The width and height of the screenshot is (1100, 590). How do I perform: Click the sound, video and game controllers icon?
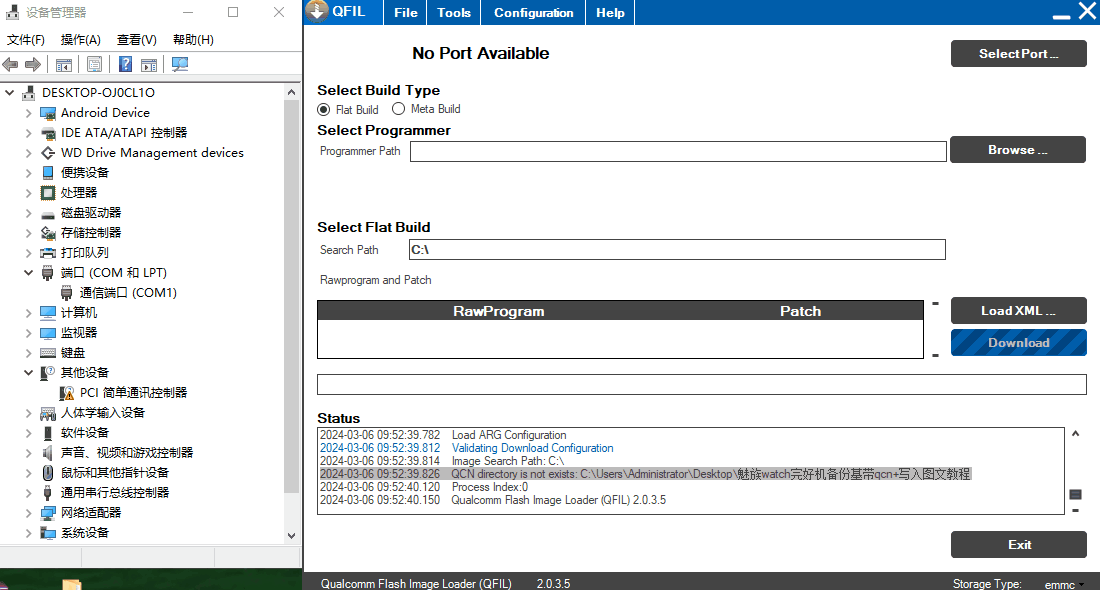coord(48,453)
